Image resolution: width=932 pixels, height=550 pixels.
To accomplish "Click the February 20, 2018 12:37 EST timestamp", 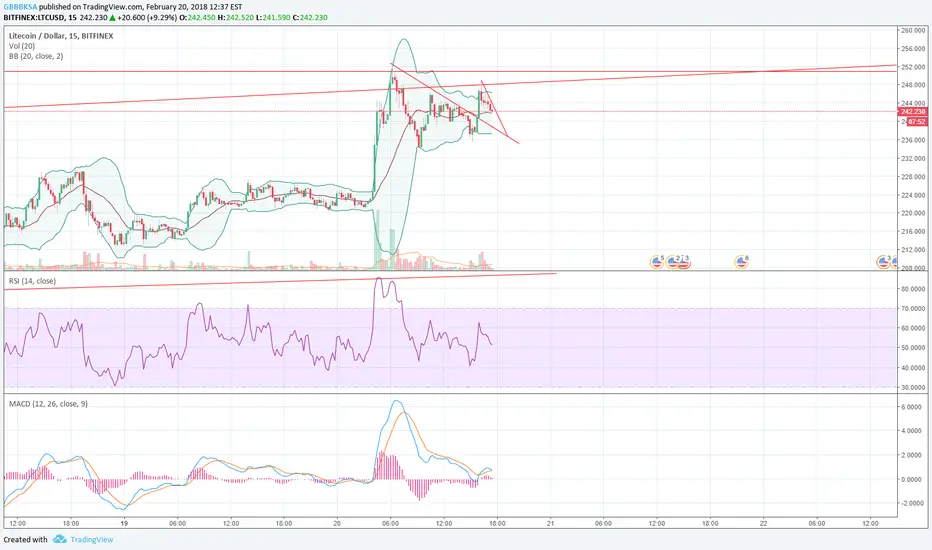I will pos(194,7).
